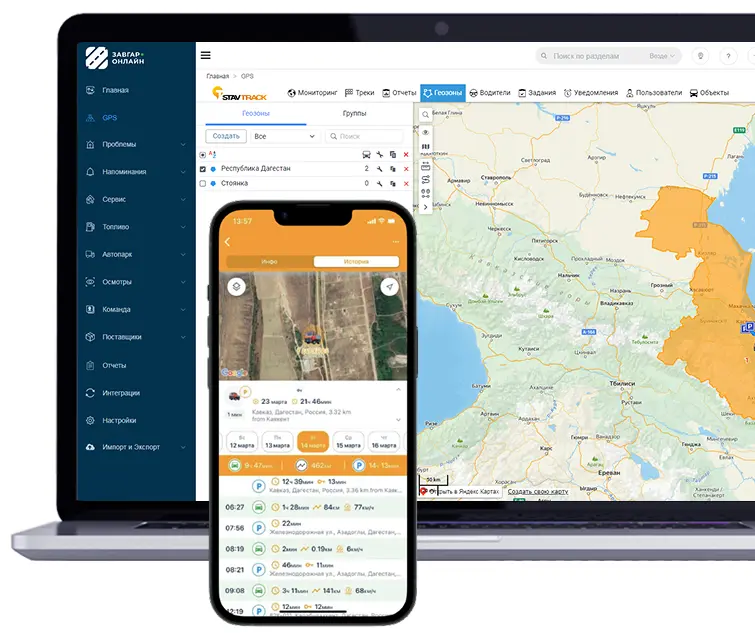Uncheck the Республика Дагестан checkbox
The height and width of the screenshot is (633, 755).
pyautogui.click(x=203, y=169)
